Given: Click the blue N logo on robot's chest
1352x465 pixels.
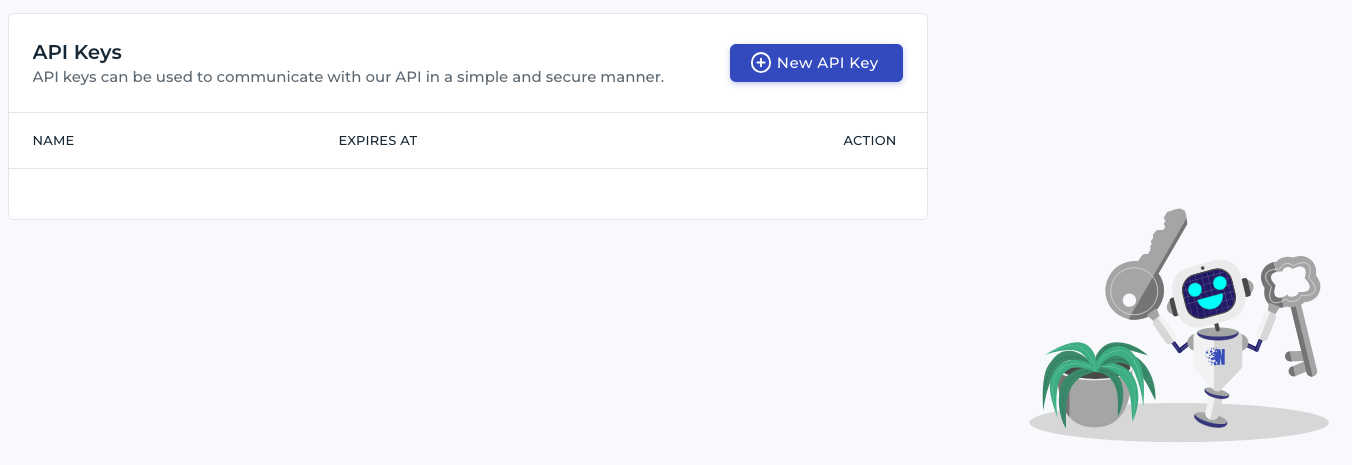Looking at the screenshot, I should click(x=1216, y=356).
